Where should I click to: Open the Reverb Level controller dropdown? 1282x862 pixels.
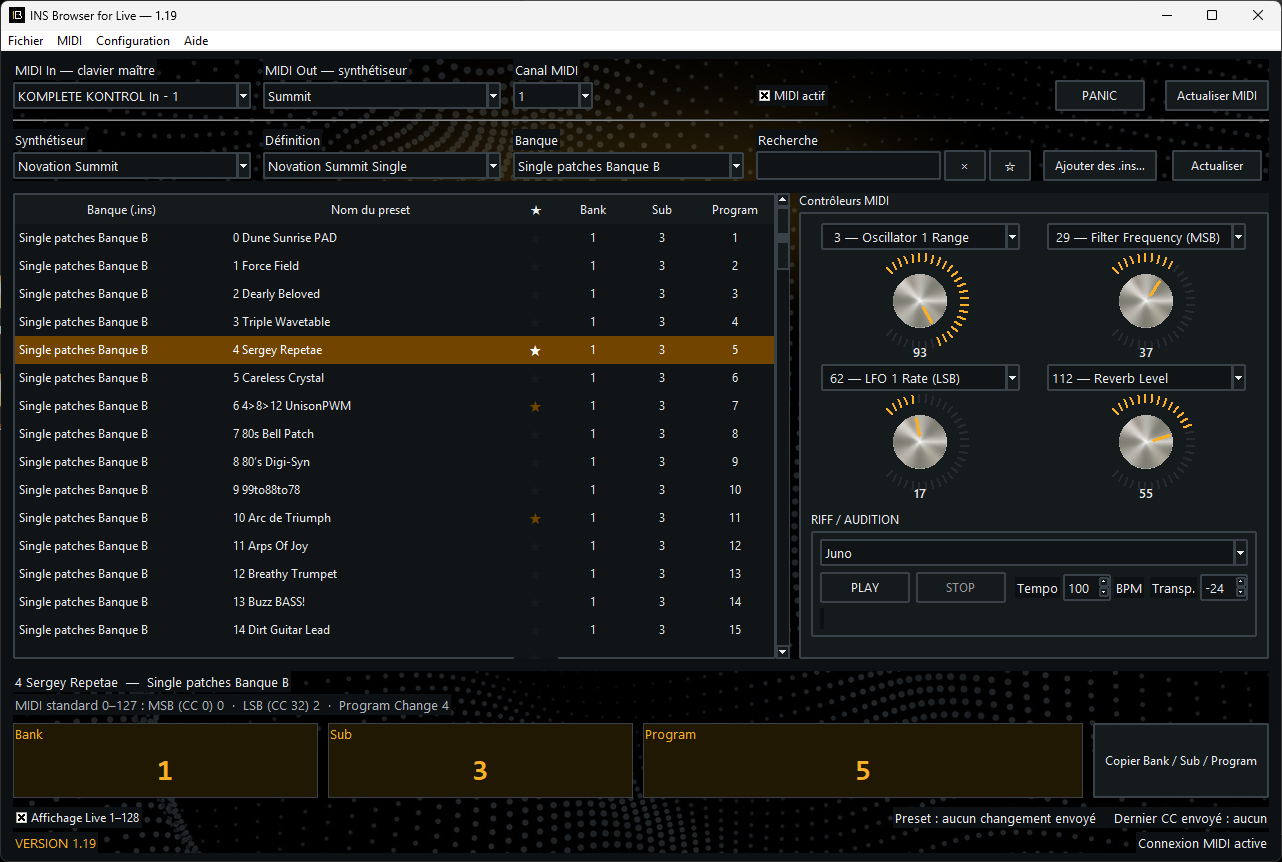1146,378
